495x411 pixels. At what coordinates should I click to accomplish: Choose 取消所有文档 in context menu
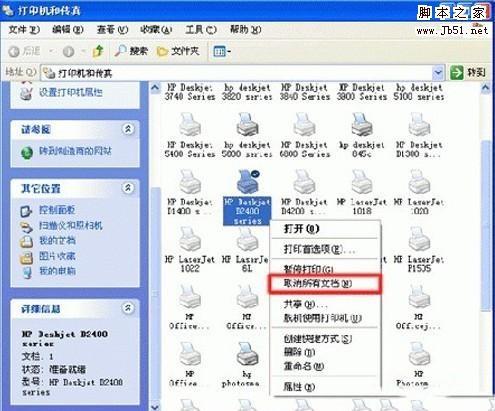[325, 284]
